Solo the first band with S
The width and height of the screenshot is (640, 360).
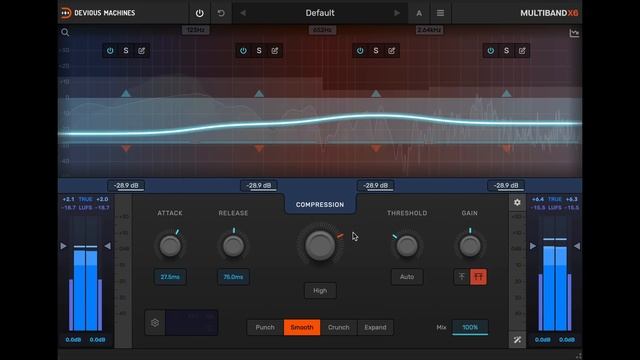126,51
